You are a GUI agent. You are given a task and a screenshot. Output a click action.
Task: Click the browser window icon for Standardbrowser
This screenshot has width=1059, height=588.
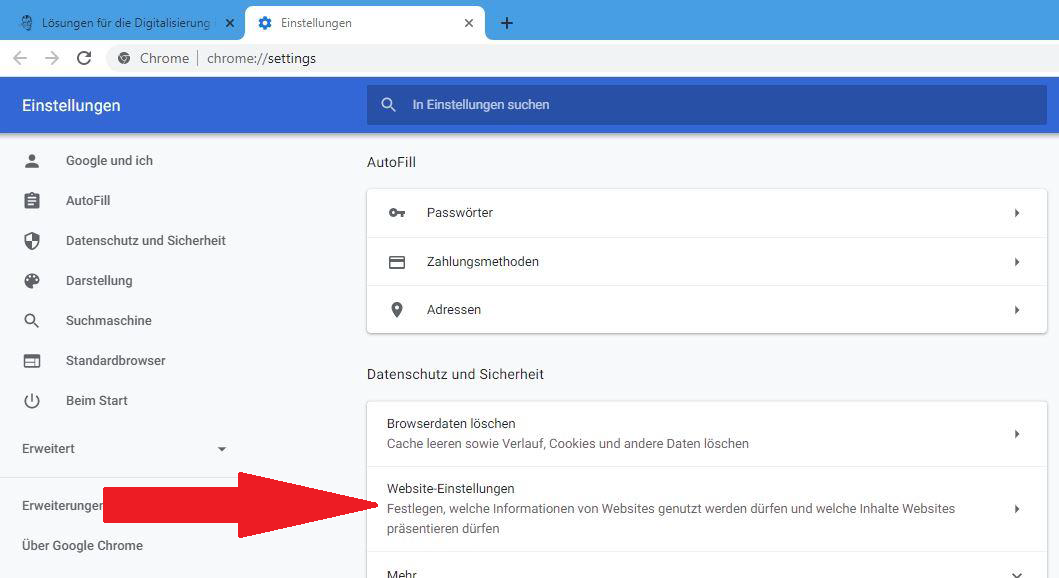pos(32,361)
